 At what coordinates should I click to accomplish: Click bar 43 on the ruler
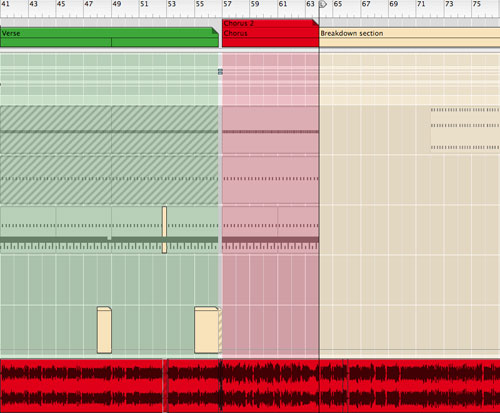(x=33, y=4)
